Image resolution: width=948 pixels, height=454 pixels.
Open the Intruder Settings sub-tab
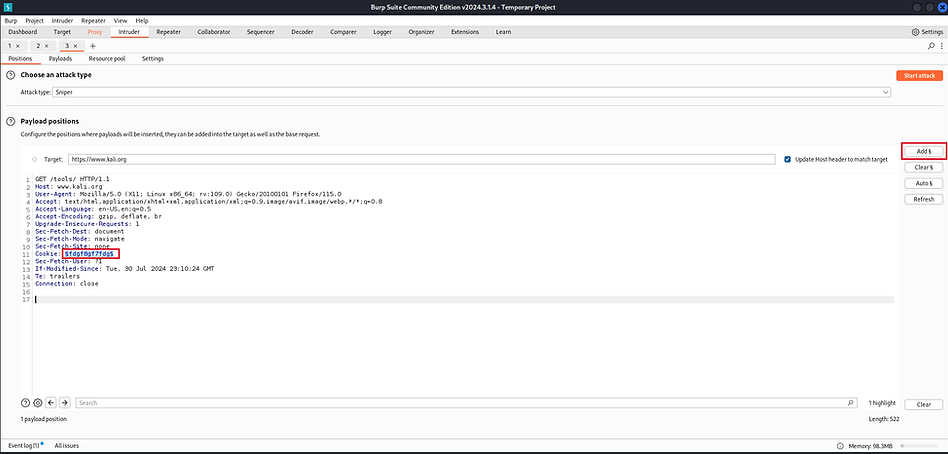point(152,59)
